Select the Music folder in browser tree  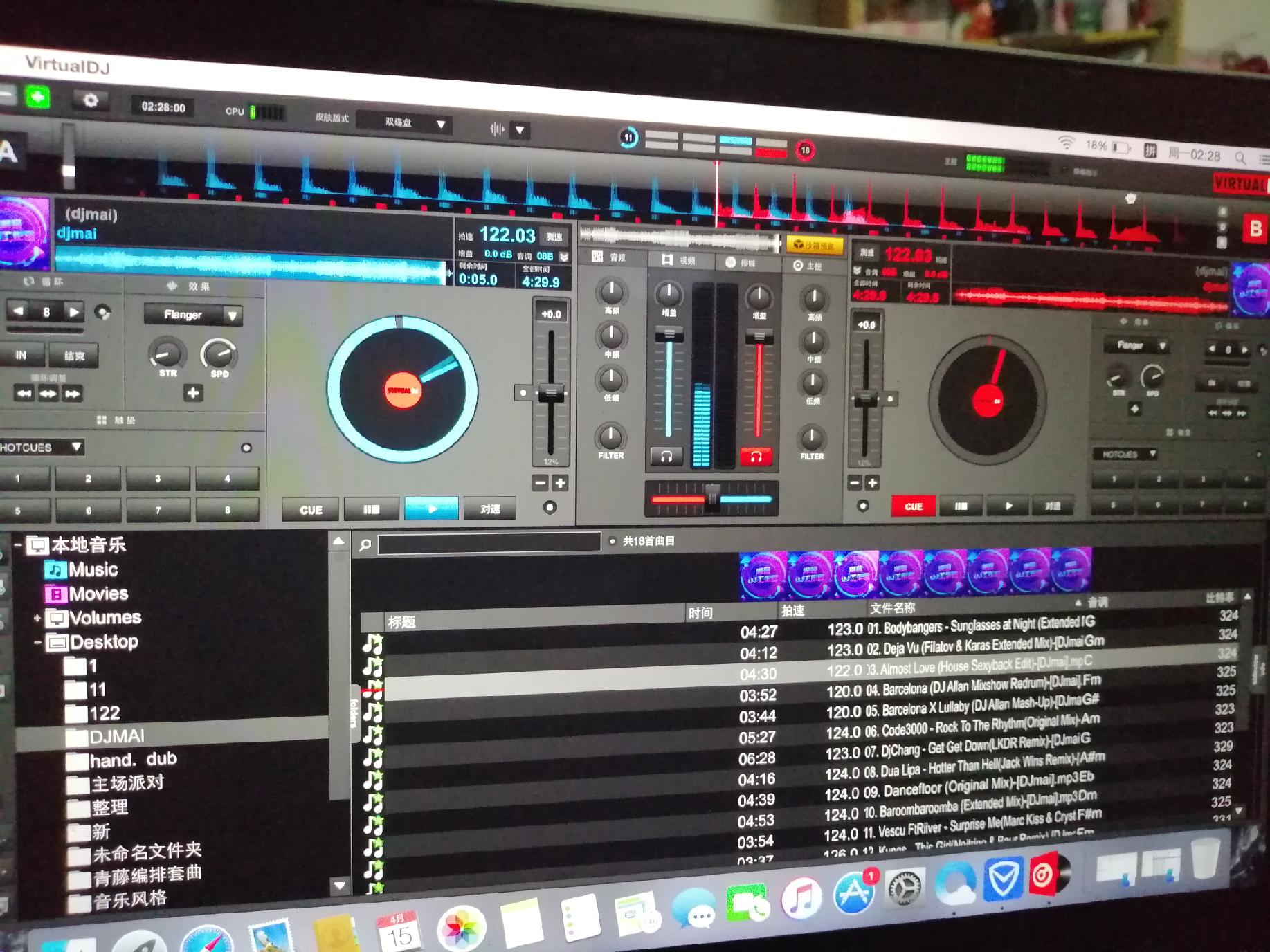(81, 569)
